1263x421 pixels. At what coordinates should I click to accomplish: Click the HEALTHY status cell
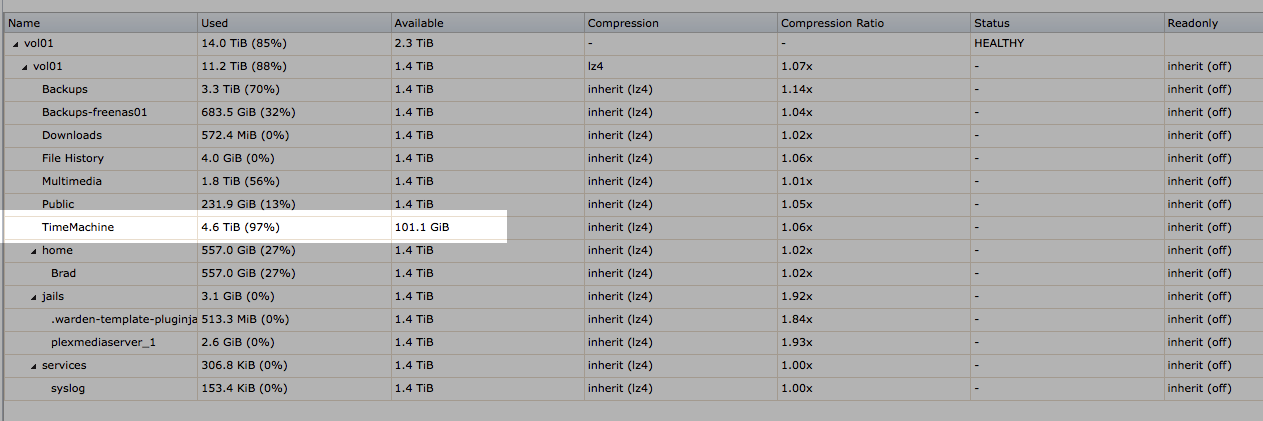click(x=999, y=44)
